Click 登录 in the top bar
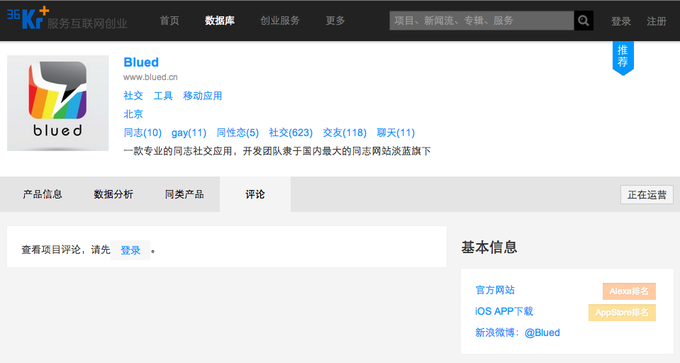Screen dimensions: 680x363 point(621,21)
